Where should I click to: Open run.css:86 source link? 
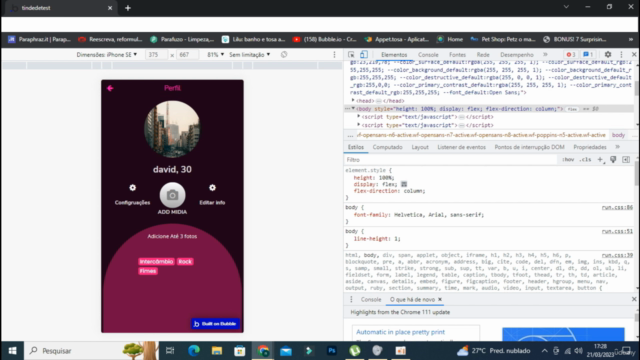pyautogui.click(x=617, y=207)
